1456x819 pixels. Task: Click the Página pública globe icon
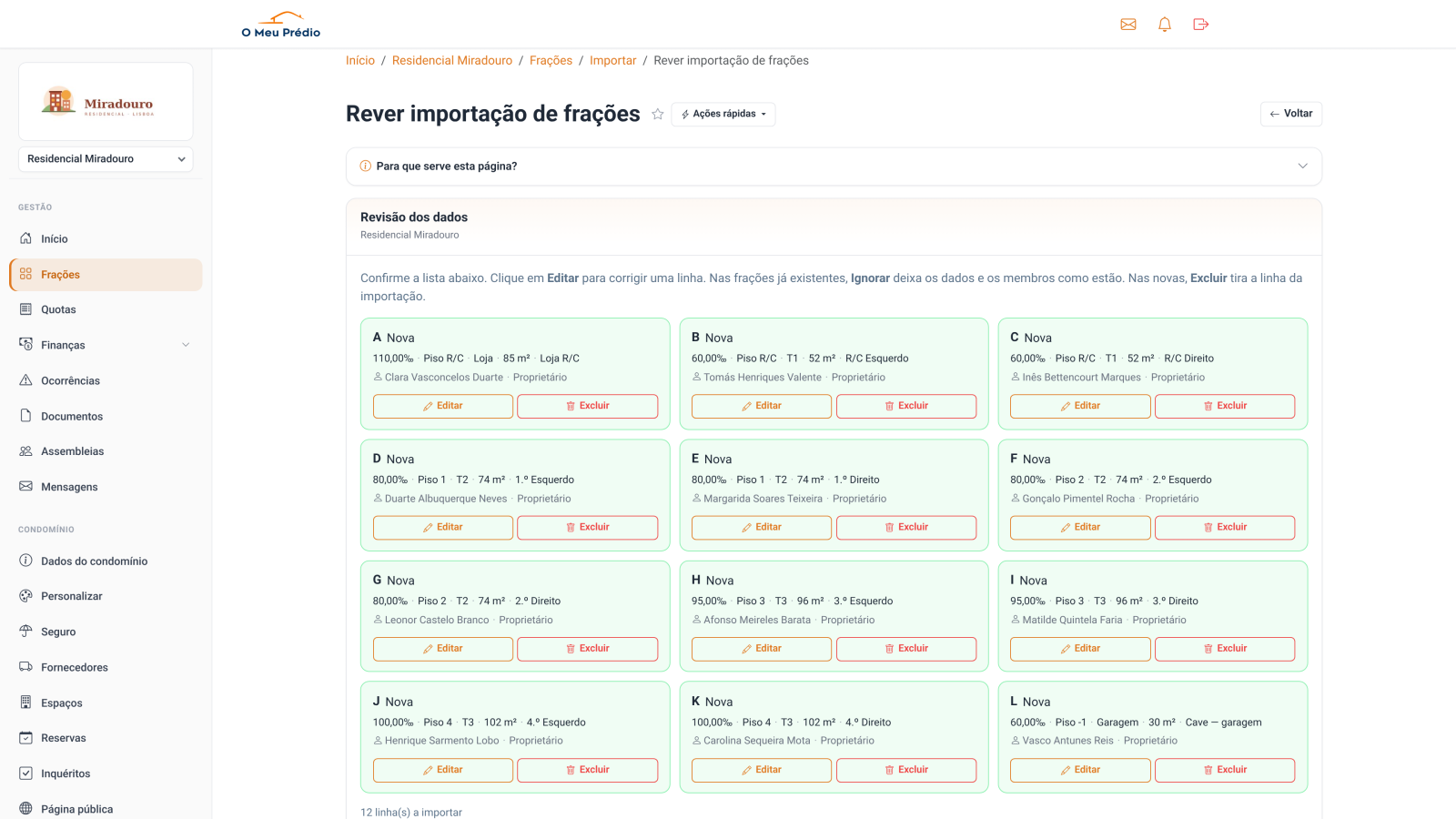point(26,809)
